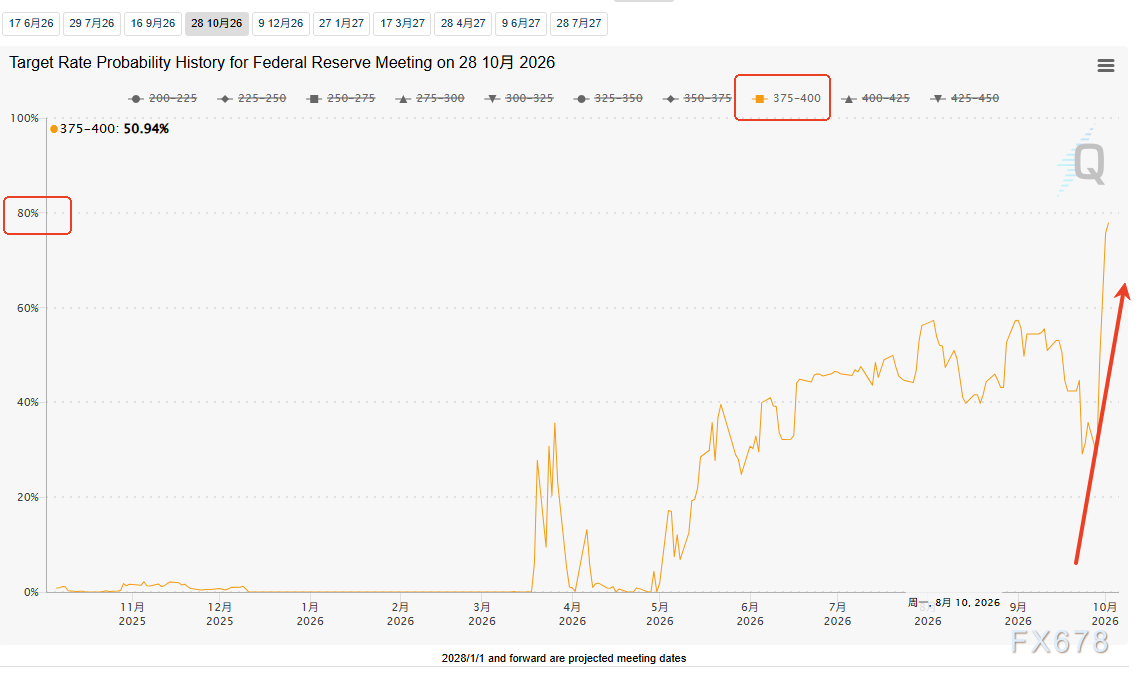Click the 20% y-axis label

click(x=28, y=498)
